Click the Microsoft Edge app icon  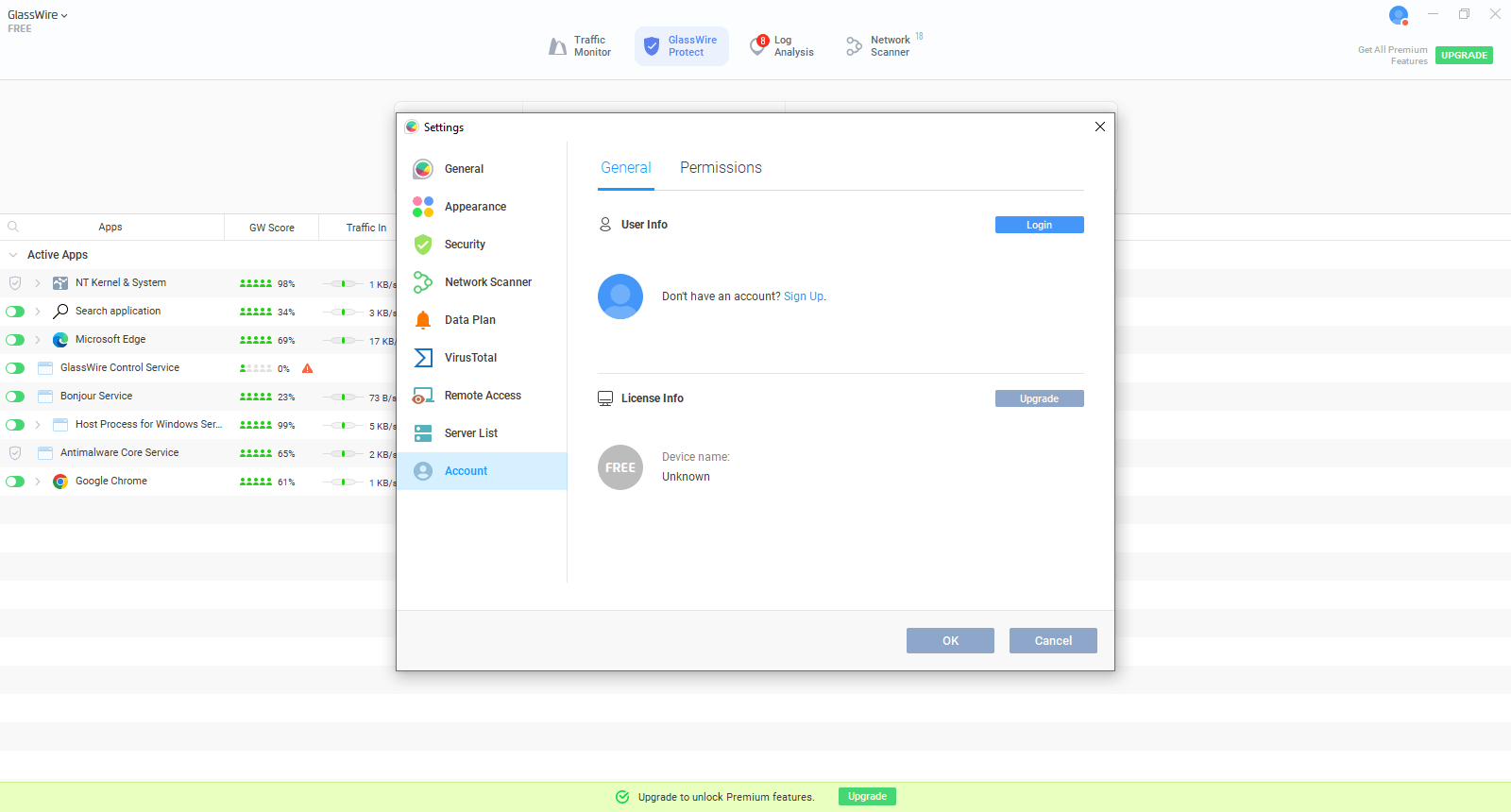[x=60, y=340]
